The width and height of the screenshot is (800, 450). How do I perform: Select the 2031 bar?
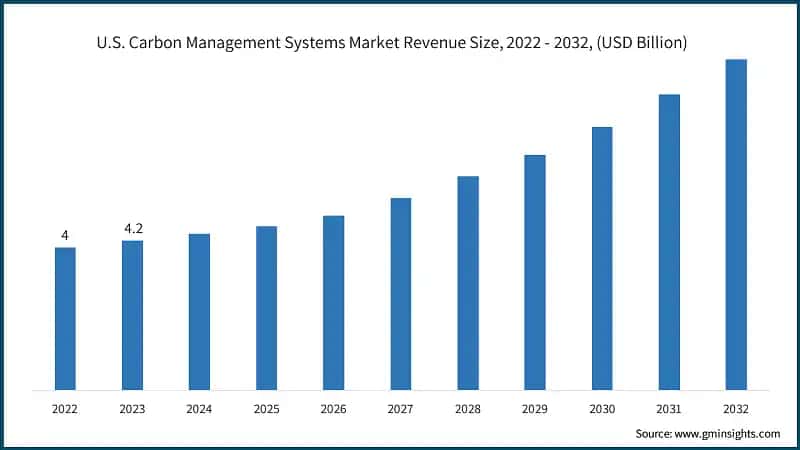(669, 242)
